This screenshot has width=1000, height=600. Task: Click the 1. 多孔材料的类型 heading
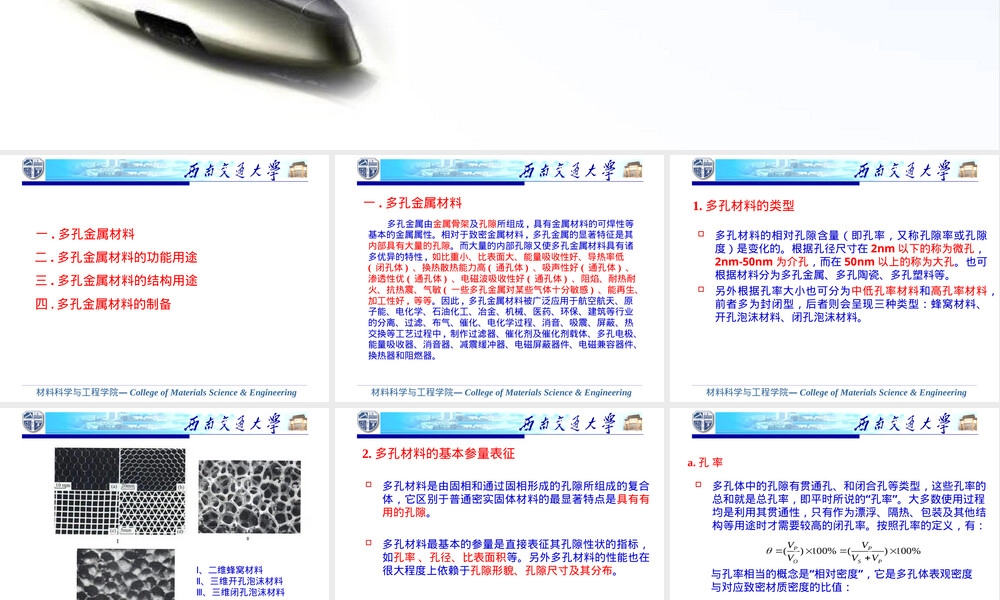click(x=744, y=206)
